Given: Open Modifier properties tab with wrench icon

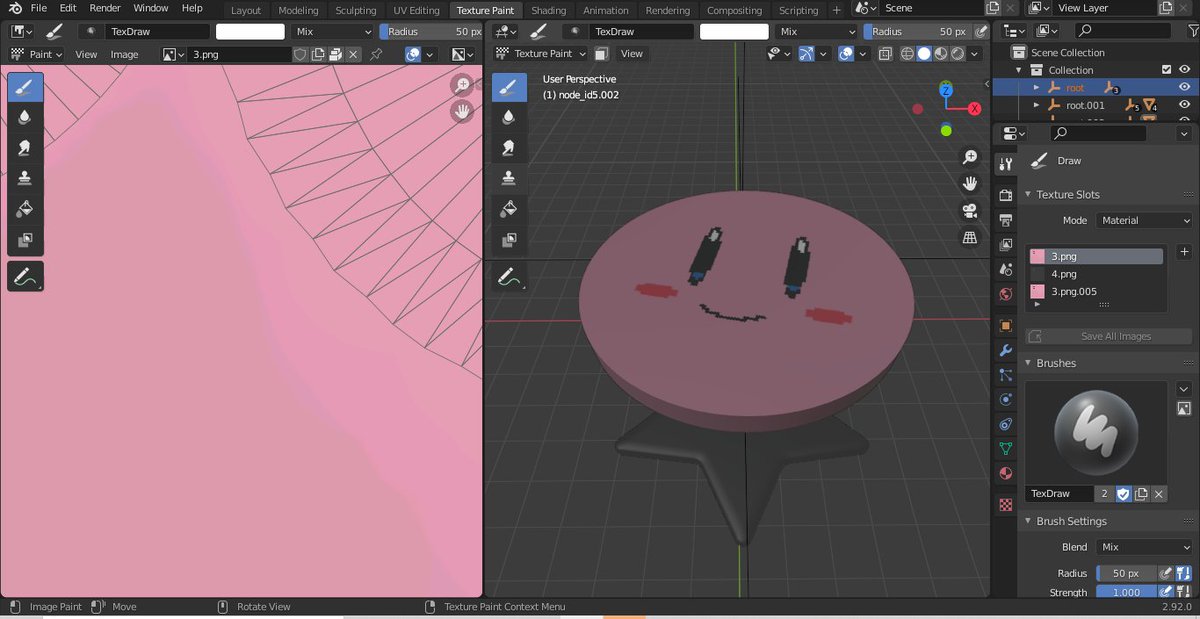Looking at the screenshot, I should point(1006,351).
